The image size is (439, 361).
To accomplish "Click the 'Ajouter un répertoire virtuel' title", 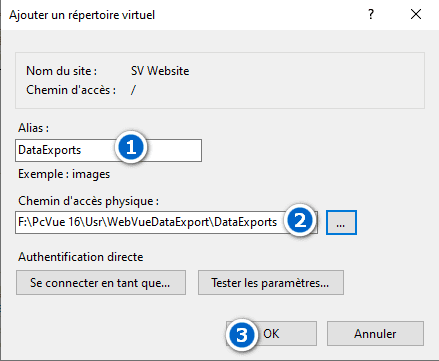I will (x=82, y=15).
